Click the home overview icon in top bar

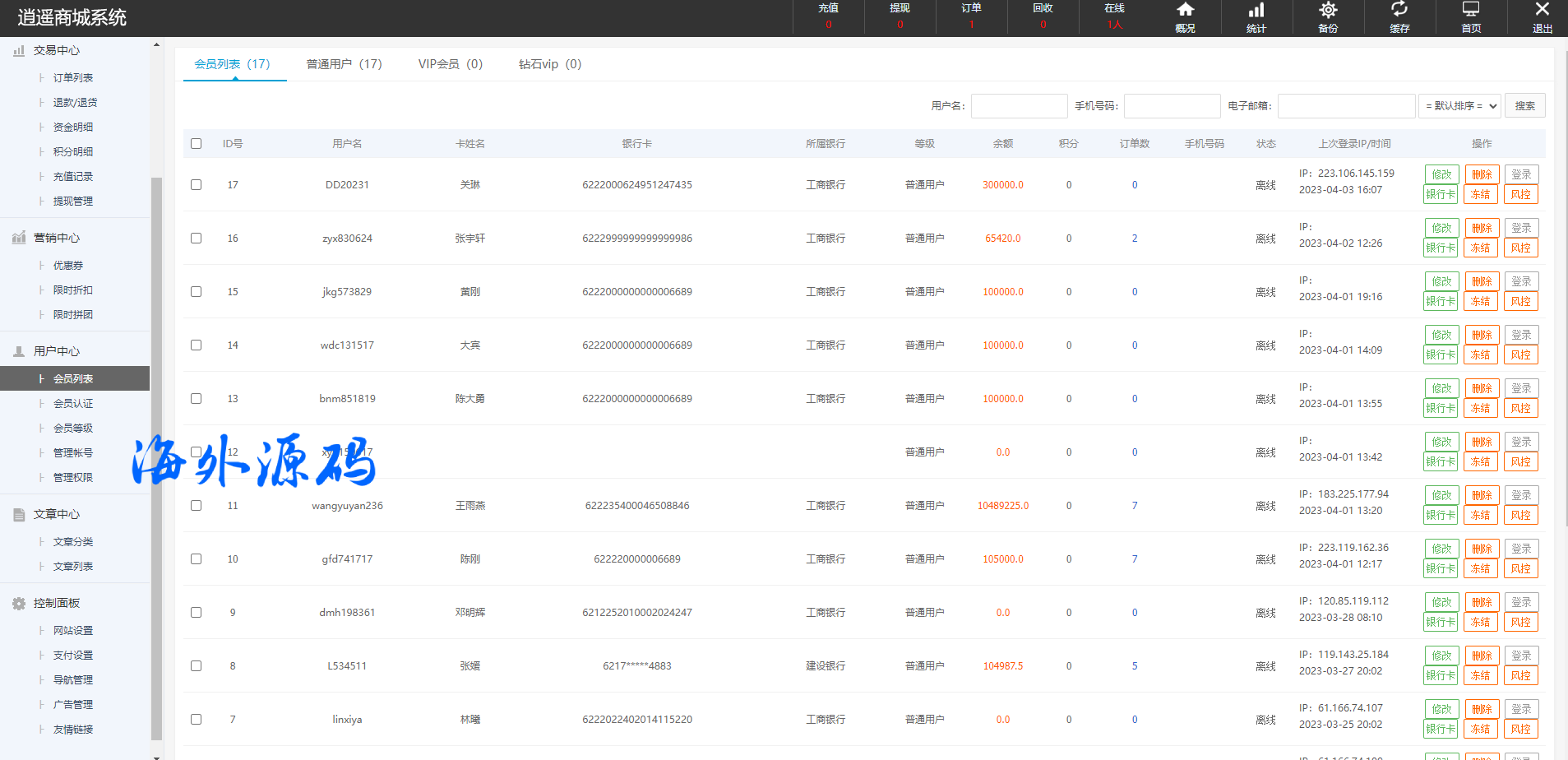[x=1184, y=11]
